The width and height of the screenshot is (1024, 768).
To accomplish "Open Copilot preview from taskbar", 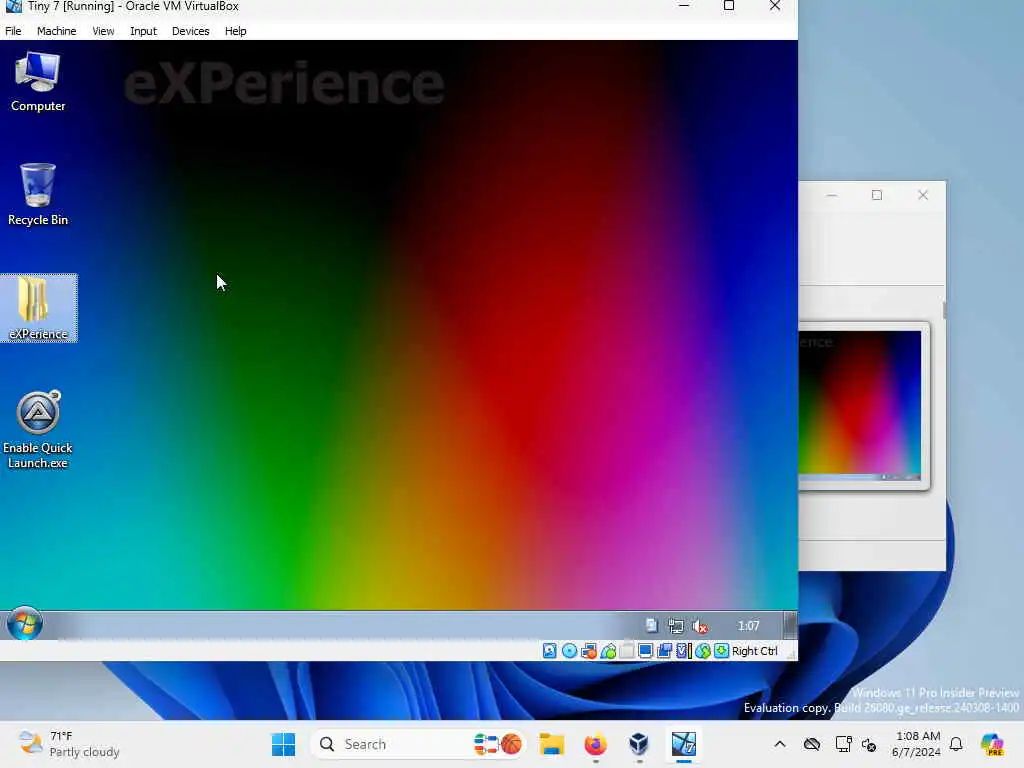I will [992, 744].
